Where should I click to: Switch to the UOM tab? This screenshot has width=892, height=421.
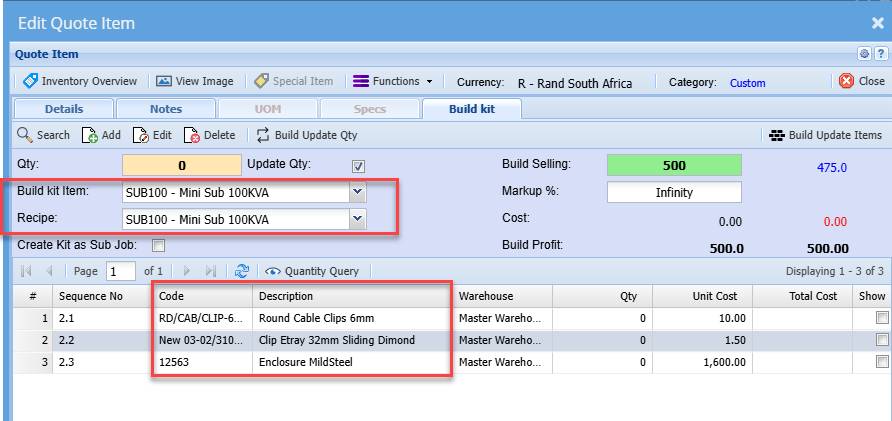click(x=268, y=109)
